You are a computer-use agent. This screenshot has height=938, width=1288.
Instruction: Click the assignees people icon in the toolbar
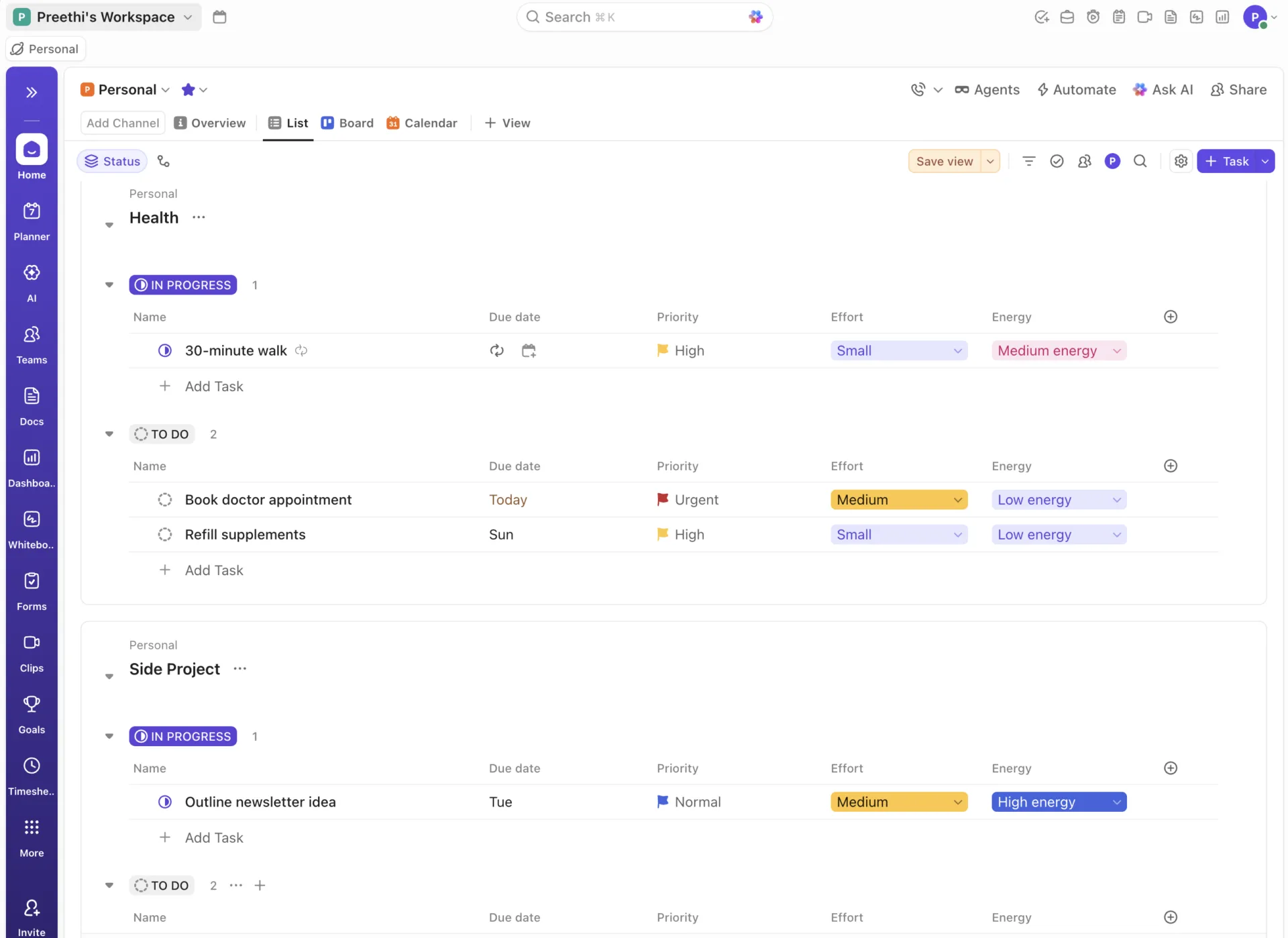(1084, 161)
